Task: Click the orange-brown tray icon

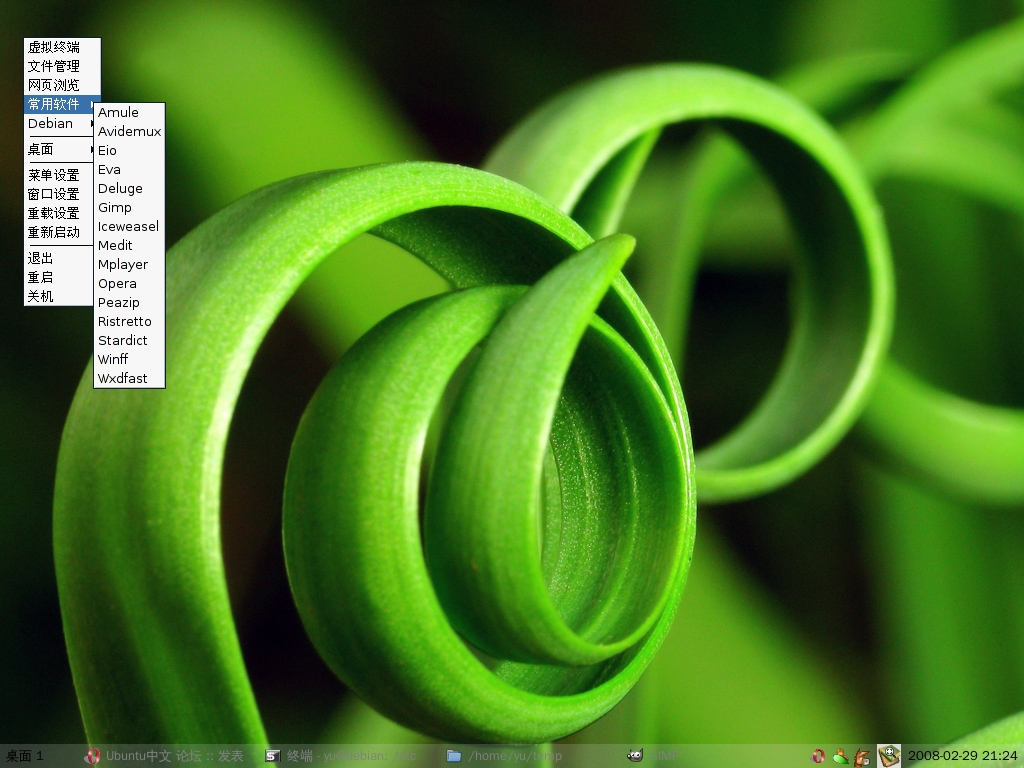Action: pos(862,756)
